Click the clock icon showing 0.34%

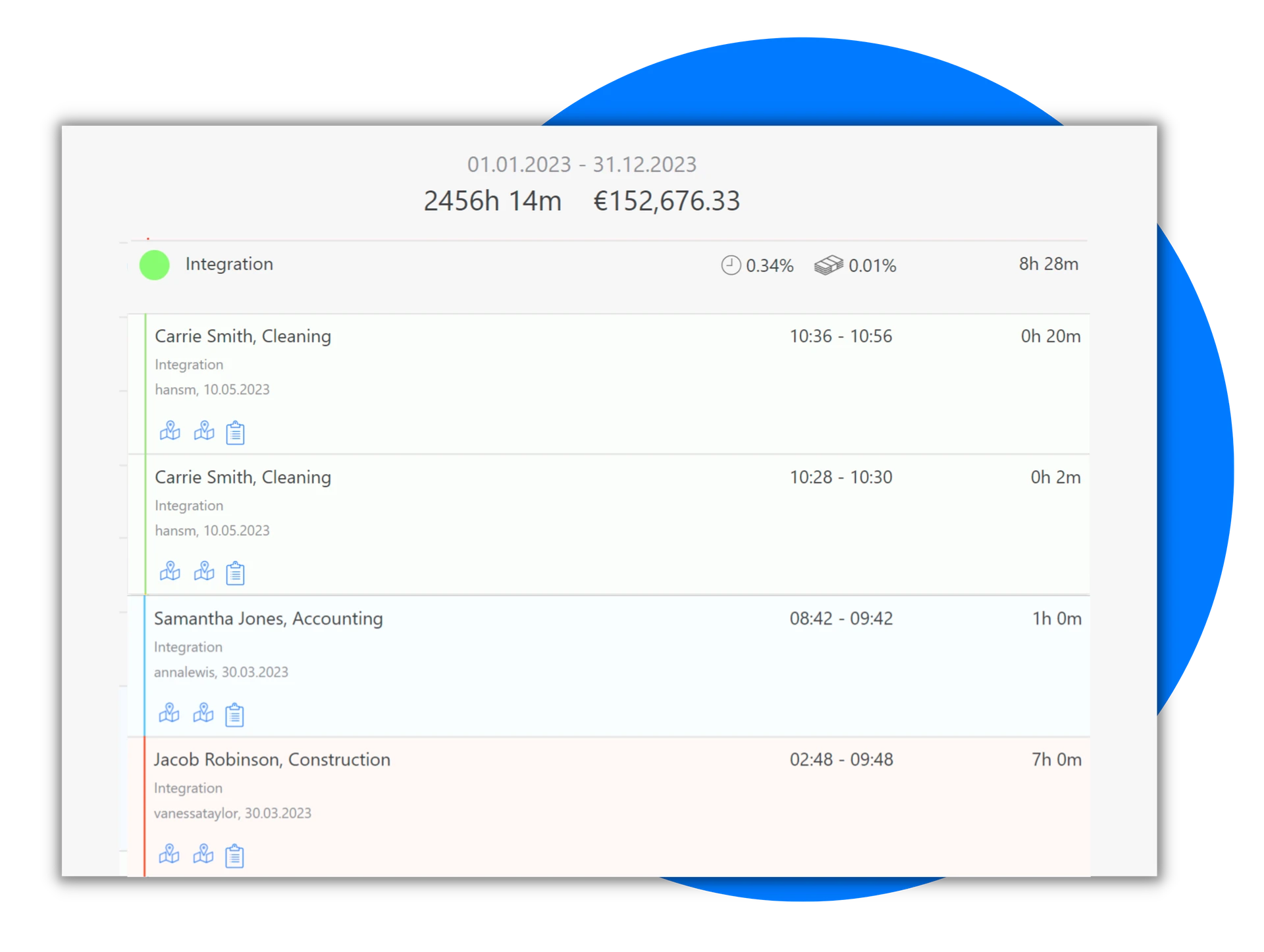729,265
